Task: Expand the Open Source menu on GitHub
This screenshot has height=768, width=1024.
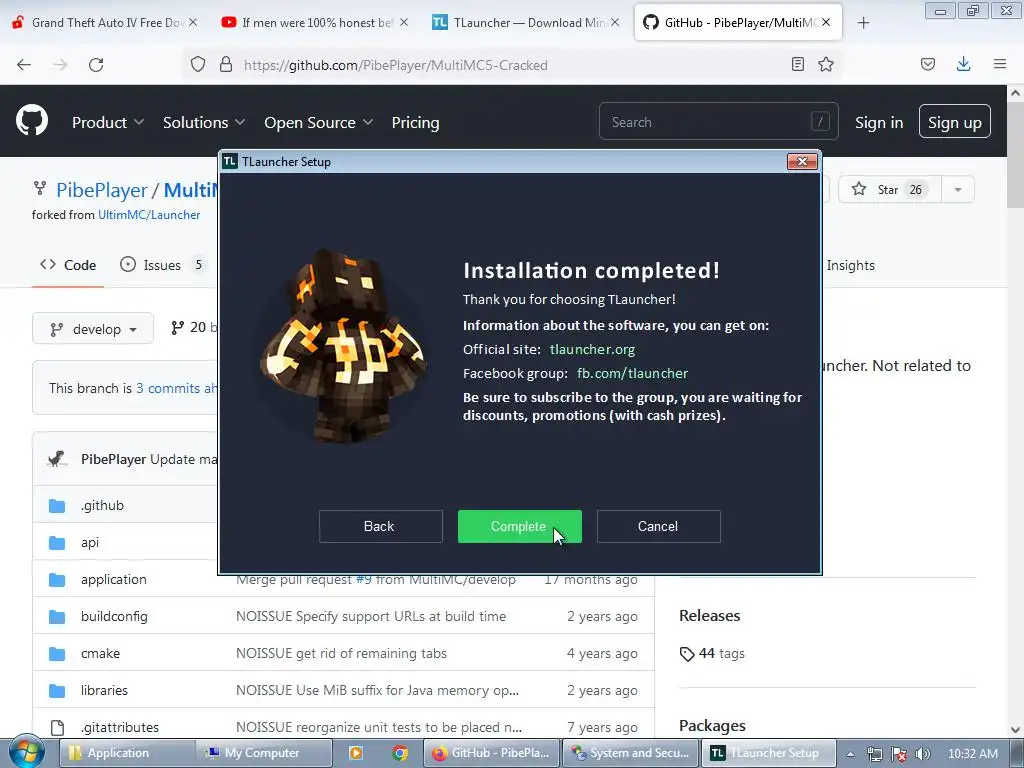Action: (318, 122)
